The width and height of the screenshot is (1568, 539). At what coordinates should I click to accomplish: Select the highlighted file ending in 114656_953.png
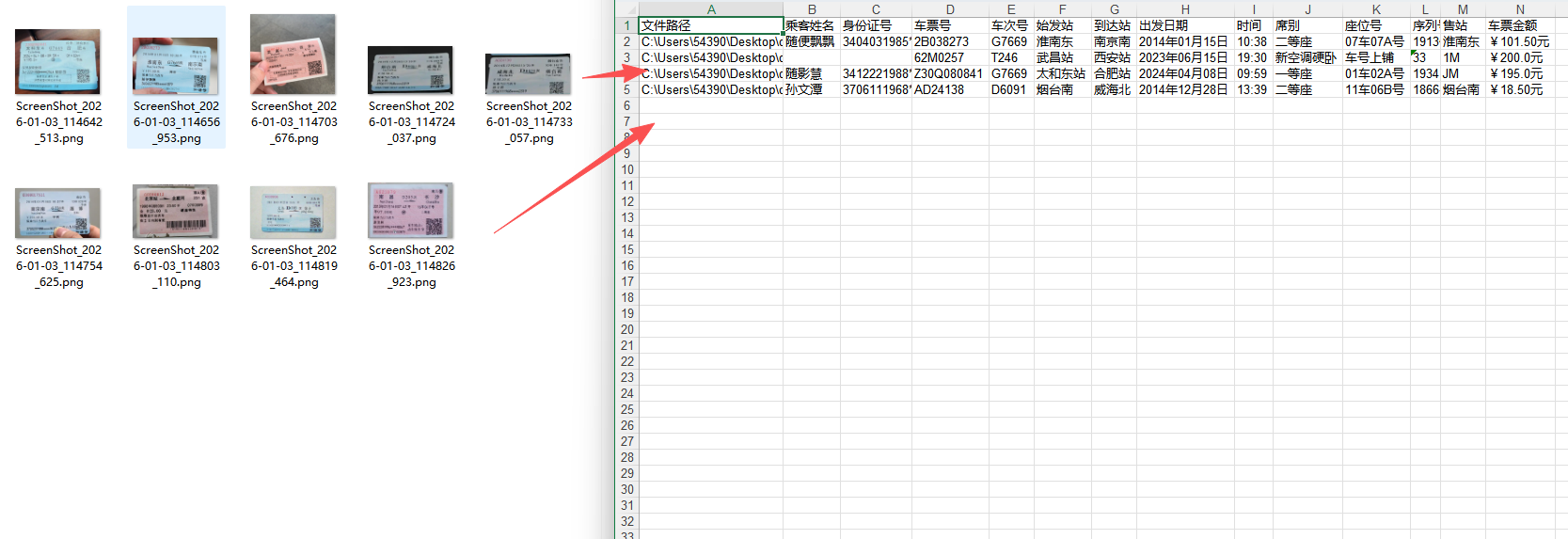coord(176,66)
